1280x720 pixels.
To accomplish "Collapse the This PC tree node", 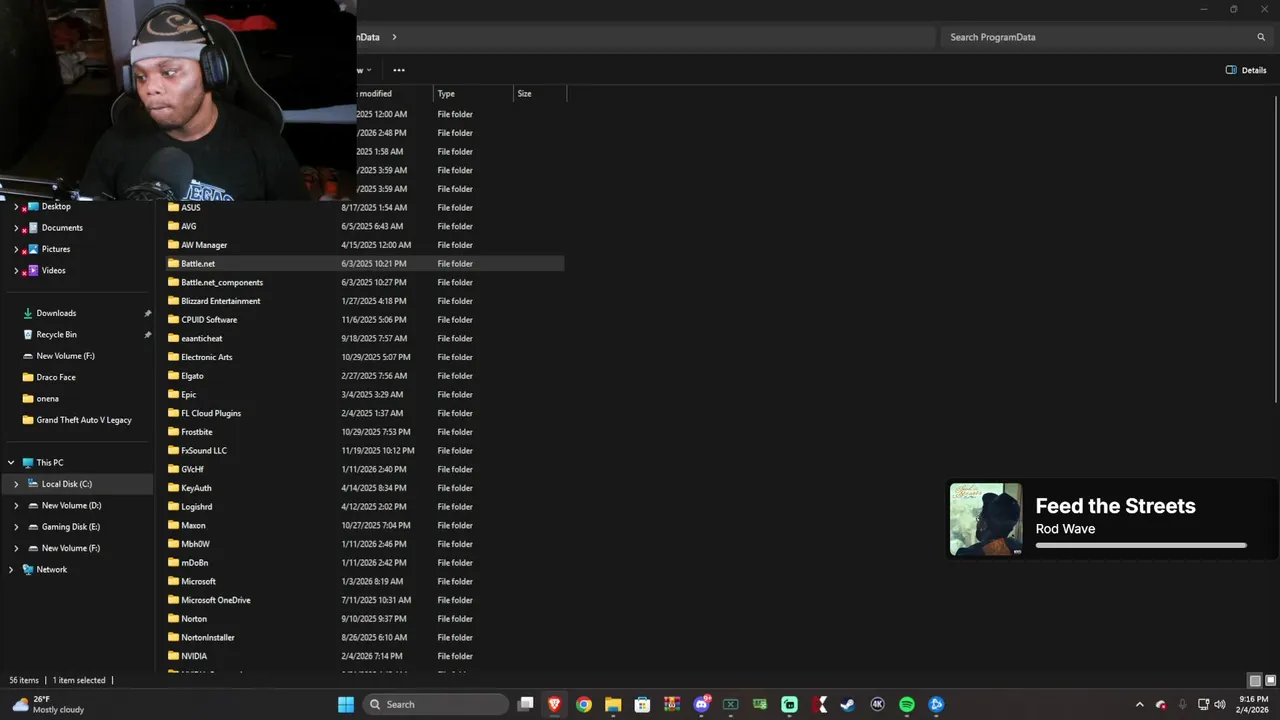I will (11, 462).
